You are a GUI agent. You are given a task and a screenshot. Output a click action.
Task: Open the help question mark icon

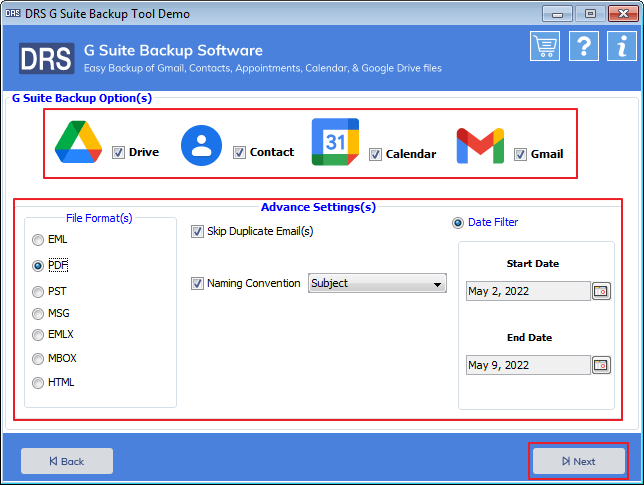(x=584, y=46)
